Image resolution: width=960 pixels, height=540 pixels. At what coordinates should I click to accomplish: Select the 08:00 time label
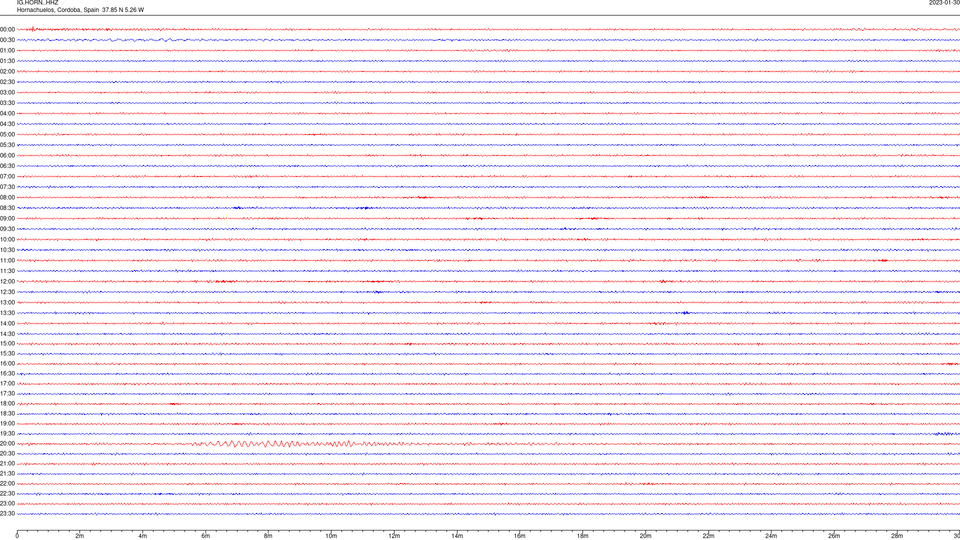7,198
